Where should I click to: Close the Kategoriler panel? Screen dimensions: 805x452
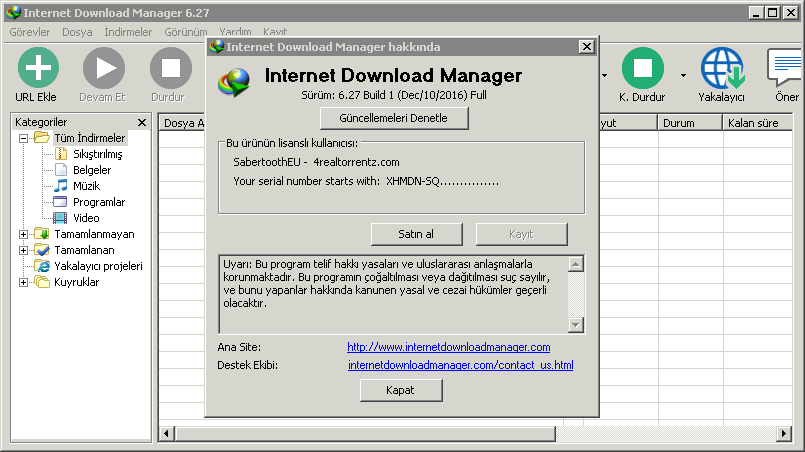[x=142, y=122]
